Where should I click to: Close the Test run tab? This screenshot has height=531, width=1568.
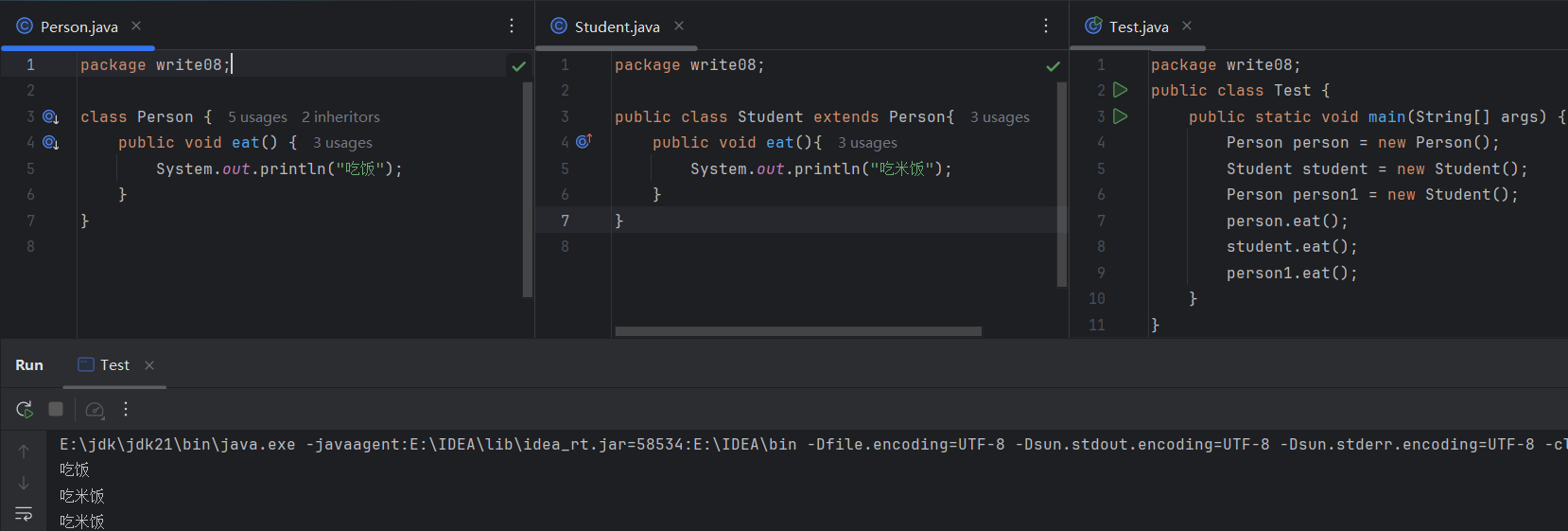click(149, 365)
